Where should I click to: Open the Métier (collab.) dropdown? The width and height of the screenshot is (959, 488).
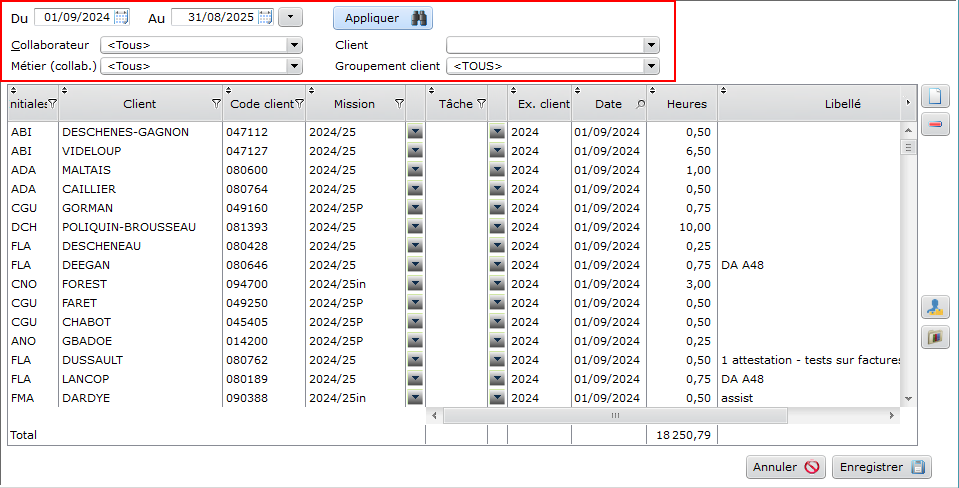click(x=294, y=65)
